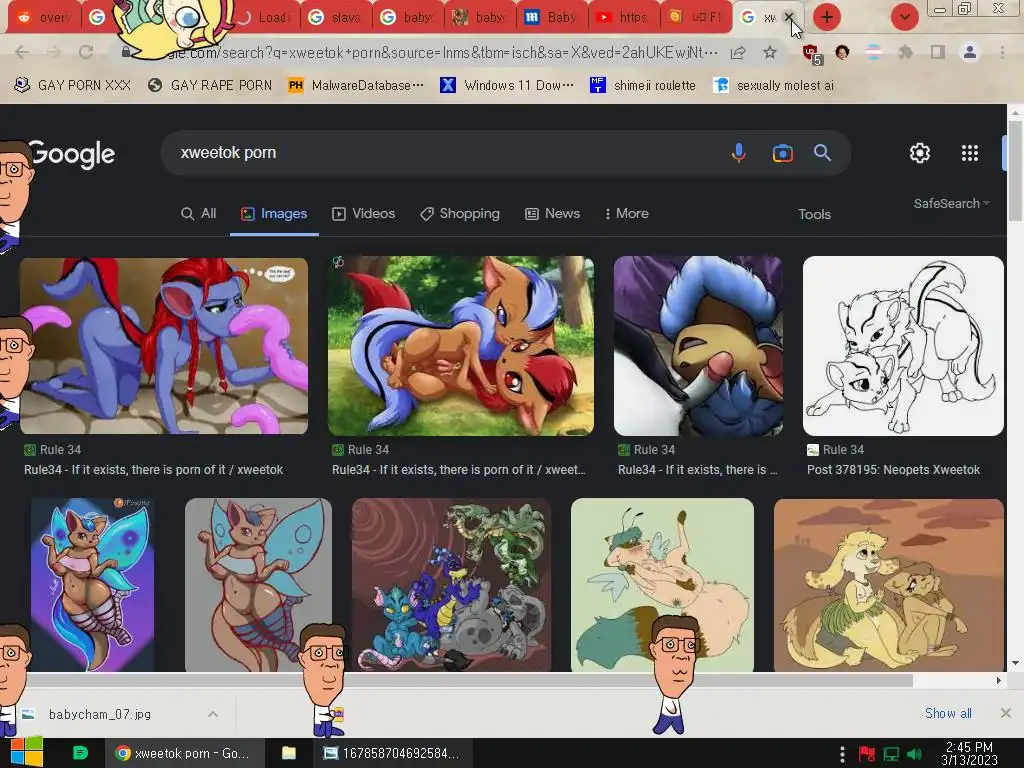Open a new tab with the plus button
Viewport: 1024px width, 768px height.
click(827, 17)
